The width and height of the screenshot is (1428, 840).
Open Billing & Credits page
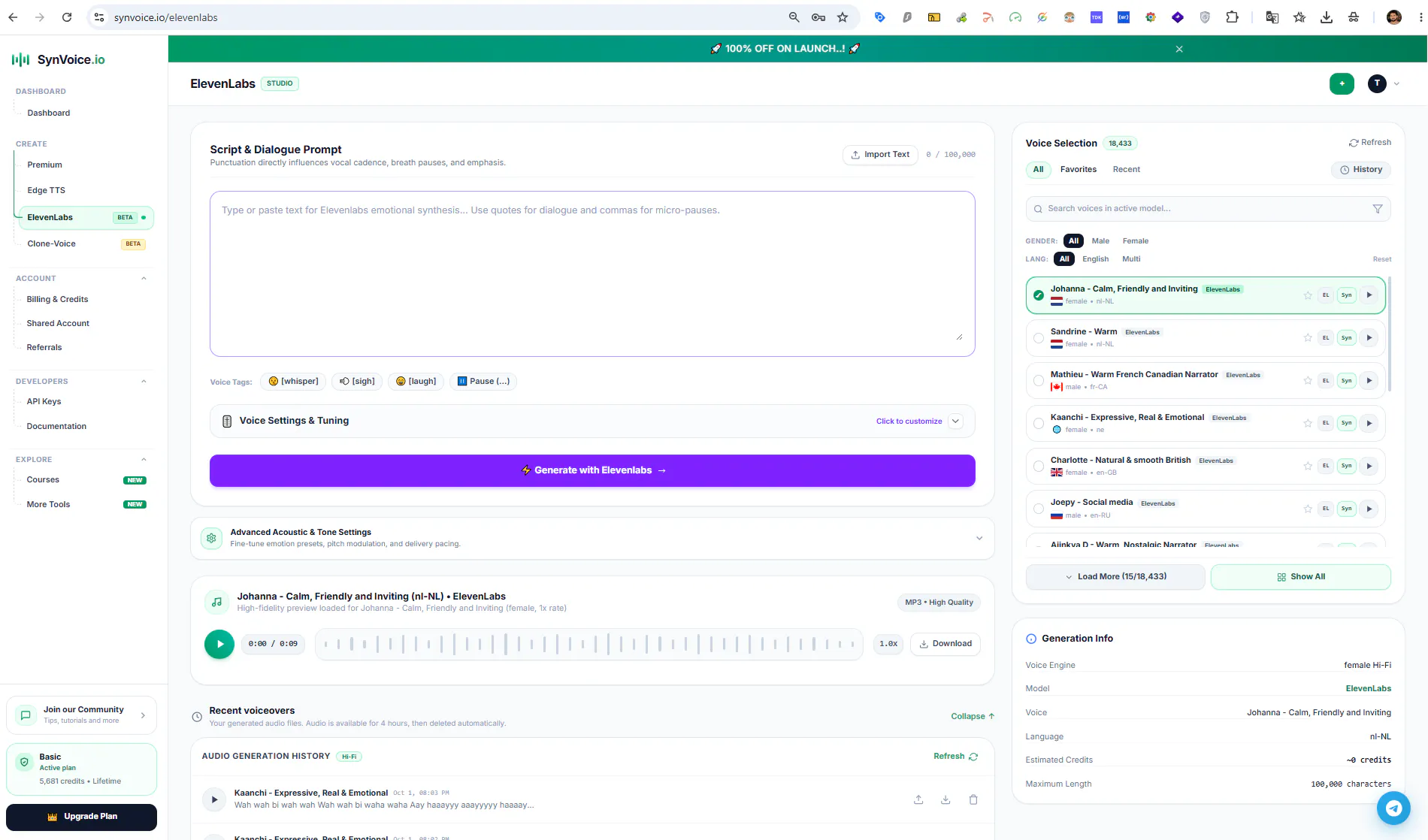pyautogui.click(x=57, y=300)
